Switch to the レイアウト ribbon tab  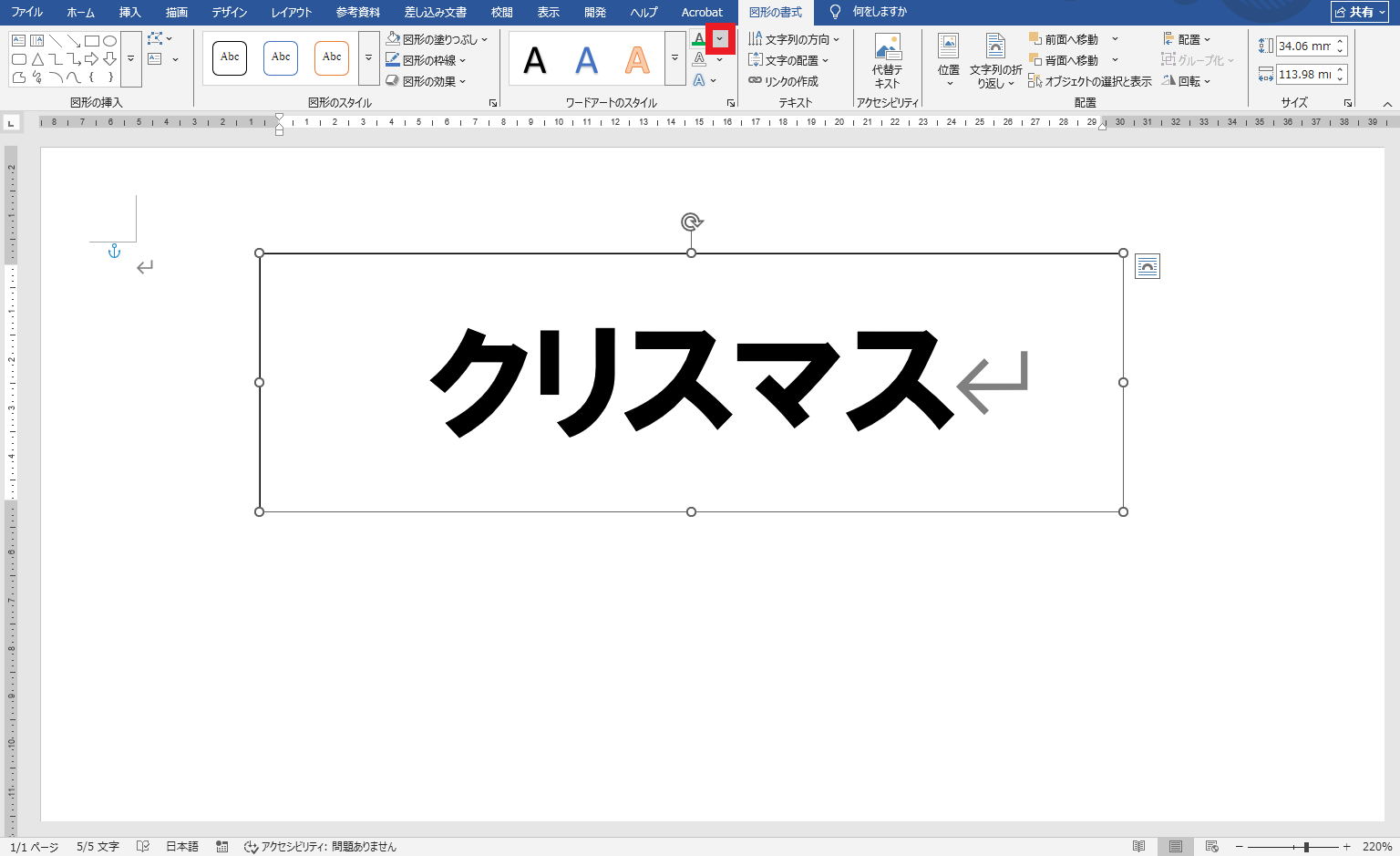(x=292, y=12)
